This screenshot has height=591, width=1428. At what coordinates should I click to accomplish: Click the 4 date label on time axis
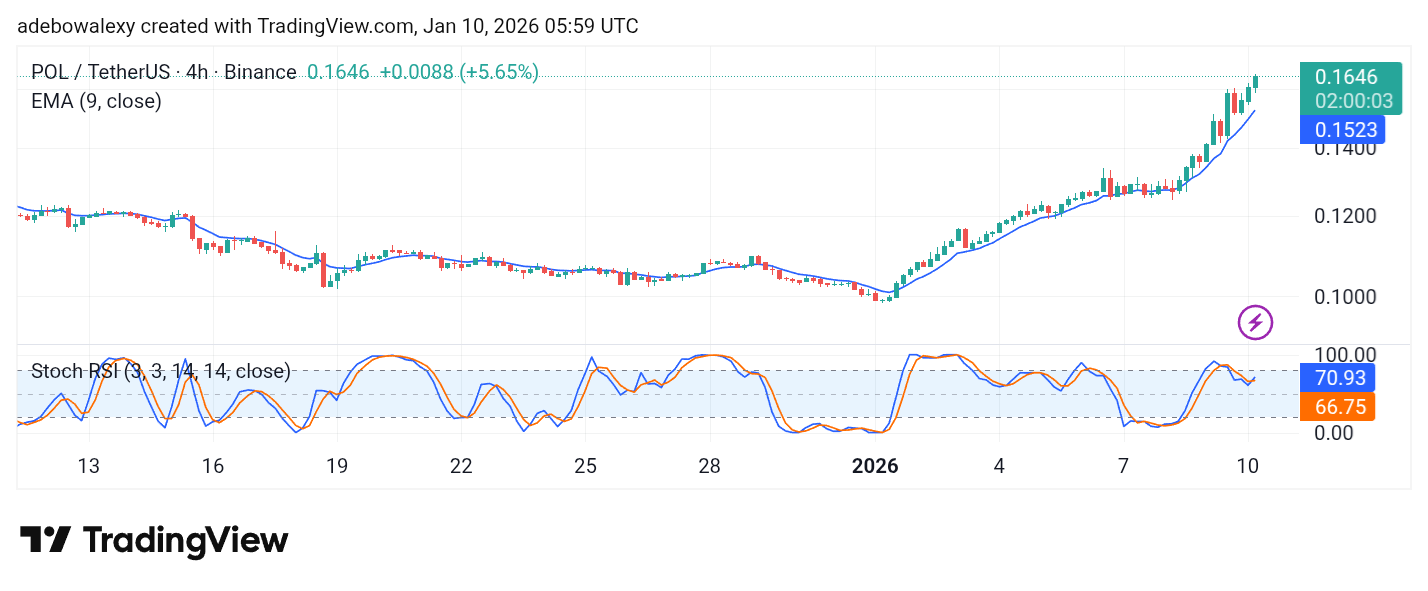999,466
